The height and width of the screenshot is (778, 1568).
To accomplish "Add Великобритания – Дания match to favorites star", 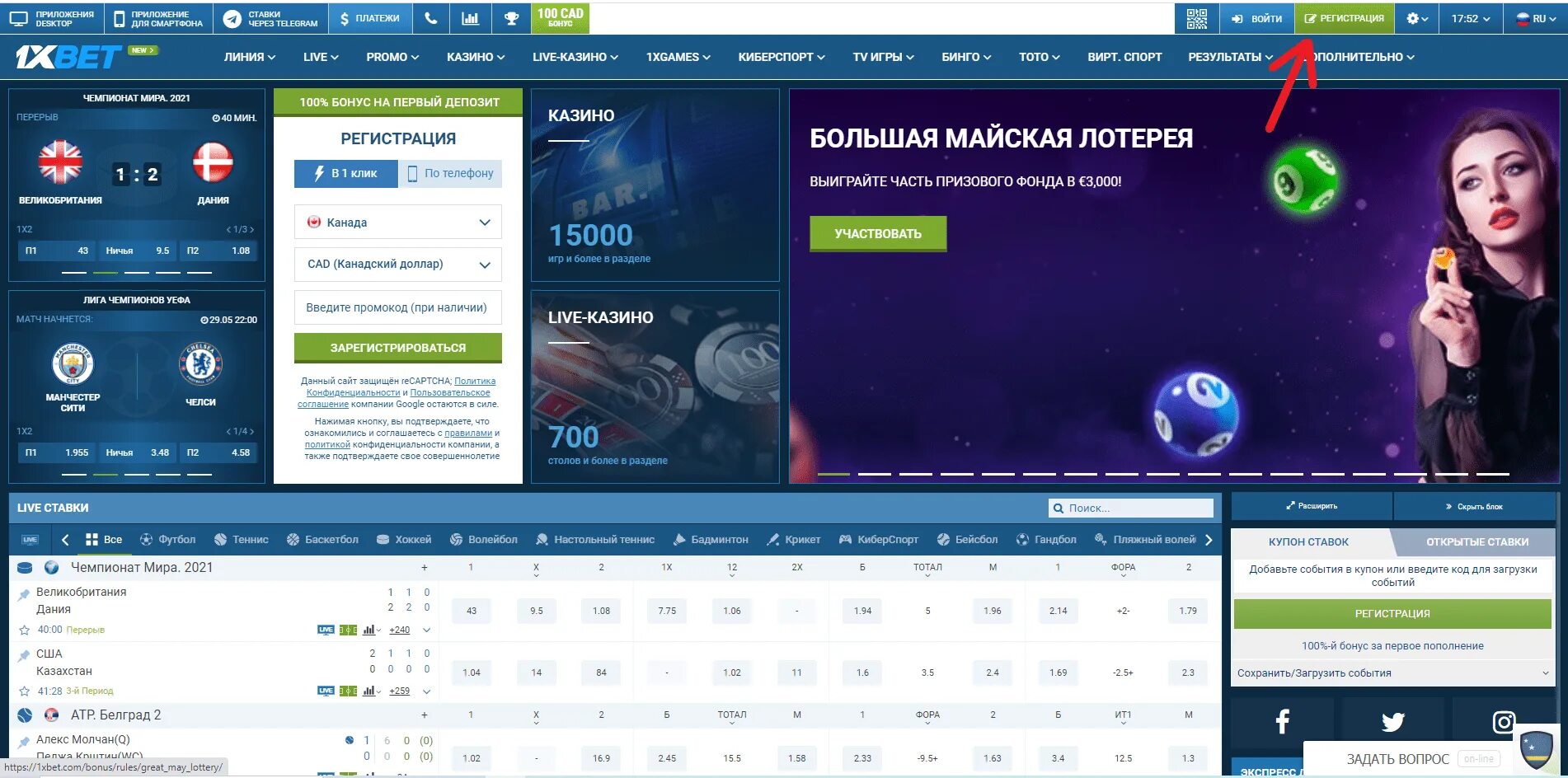I will (24, 630).
